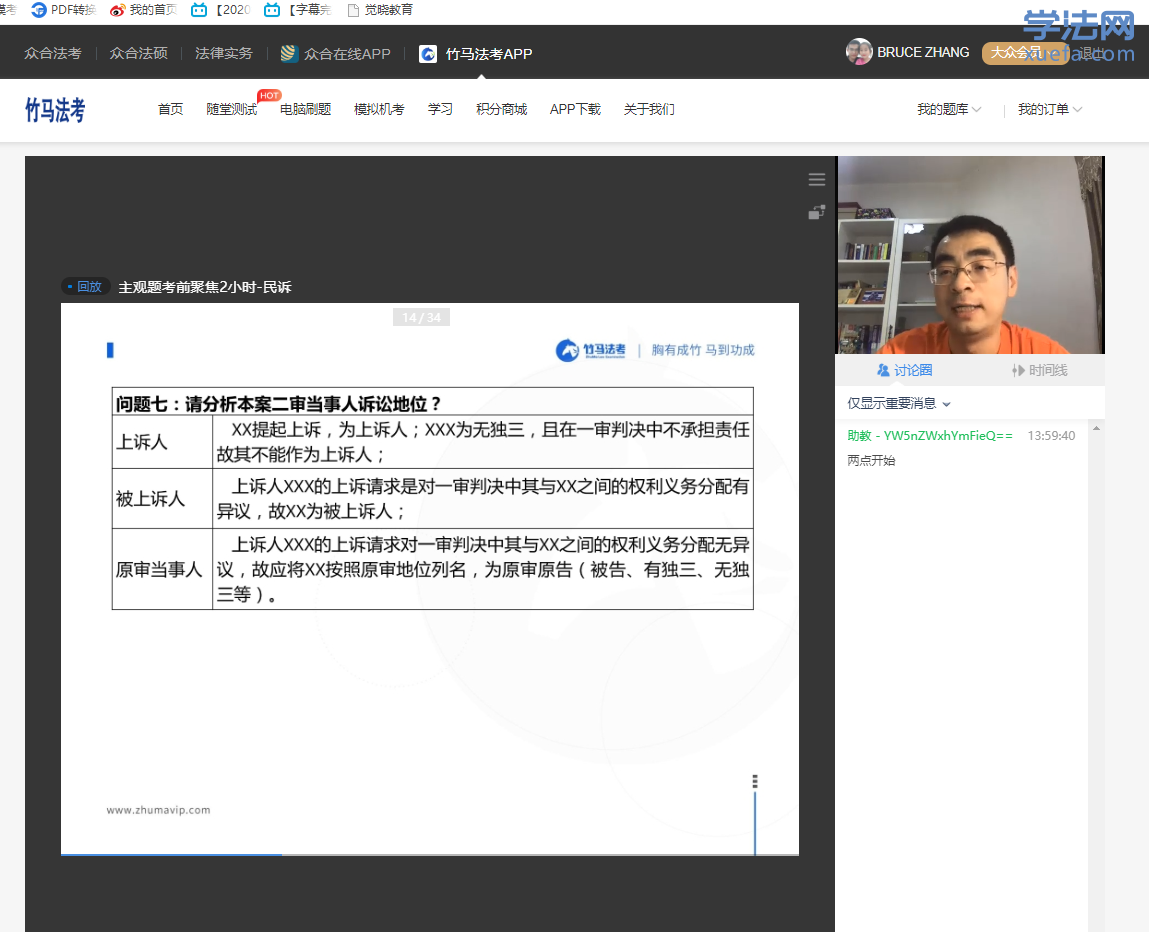Click the 问题七 table heading
The image size is (1149, 932).
(278, 404)
